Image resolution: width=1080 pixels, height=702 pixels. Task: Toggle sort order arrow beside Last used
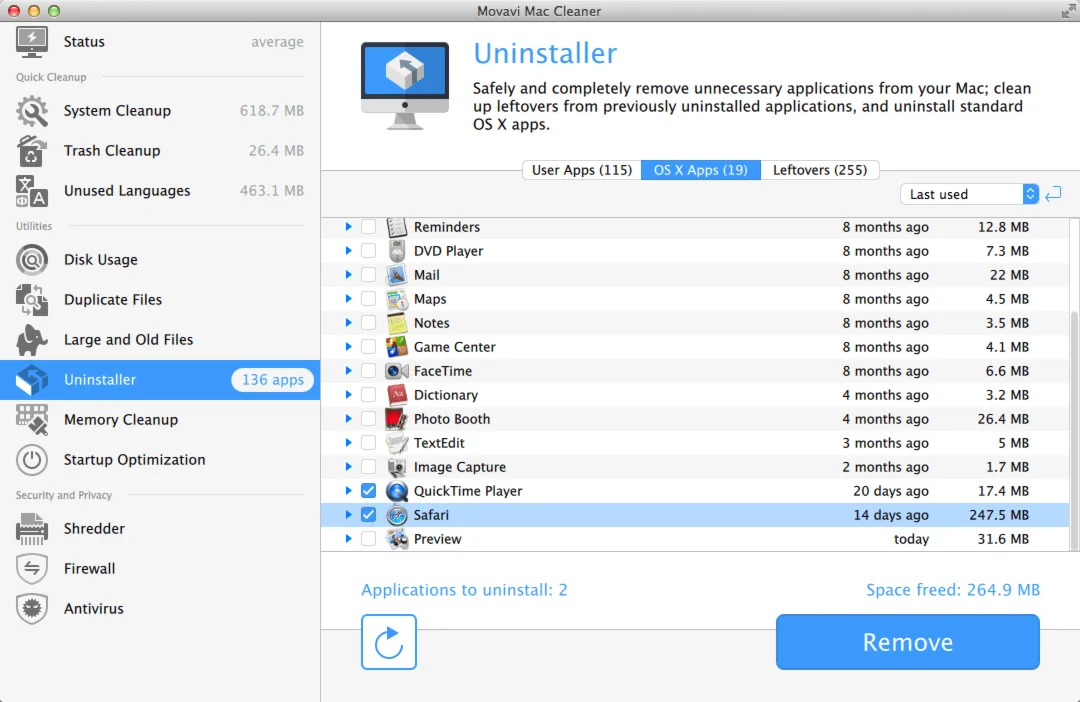(x=1053, y=194)
